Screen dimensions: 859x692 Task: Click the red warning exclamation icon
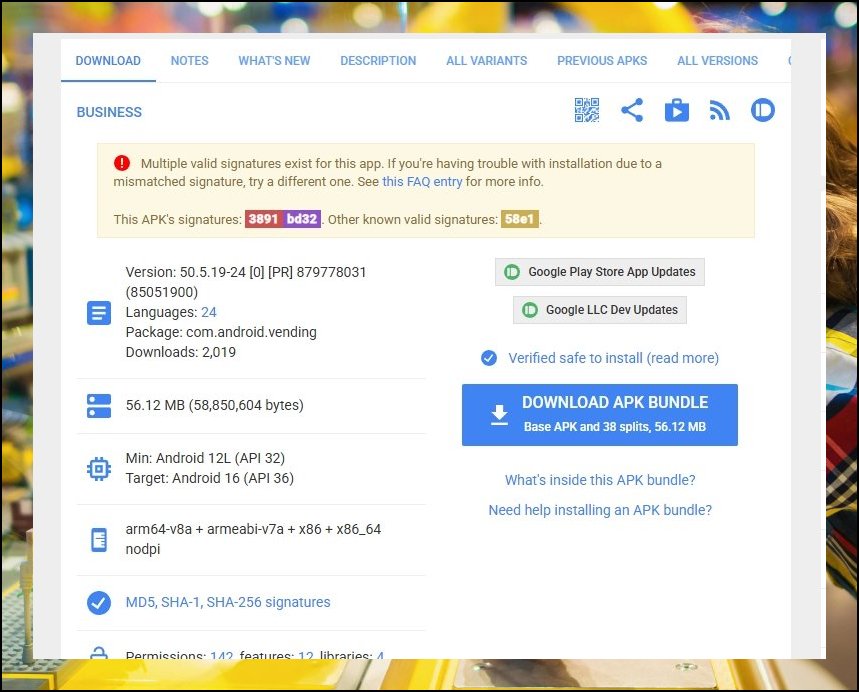pos(122,163)
